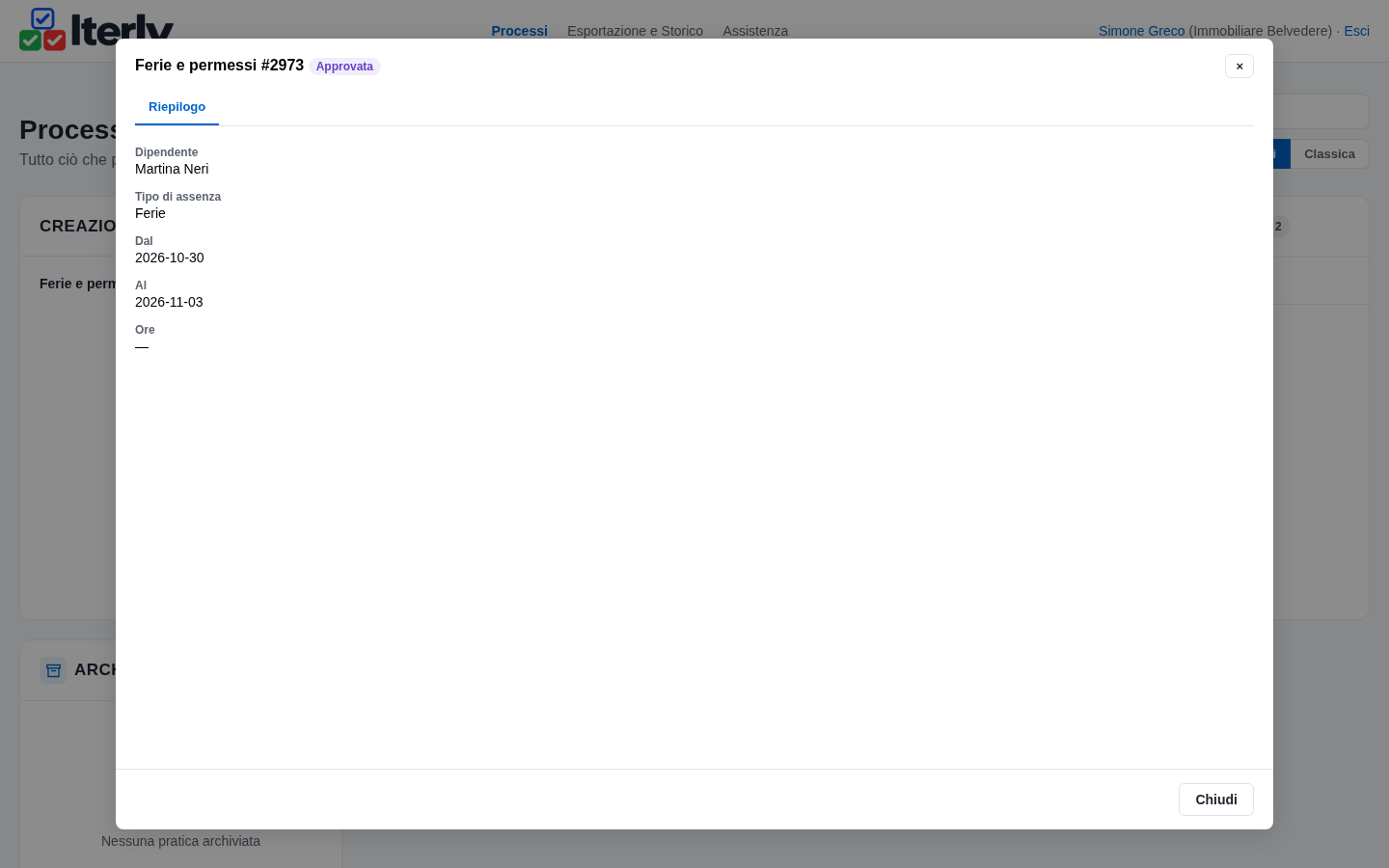Click the Nessuna pratica archiviata text
The width and height of the screenshot is (1389, 868).
point(180,841)
